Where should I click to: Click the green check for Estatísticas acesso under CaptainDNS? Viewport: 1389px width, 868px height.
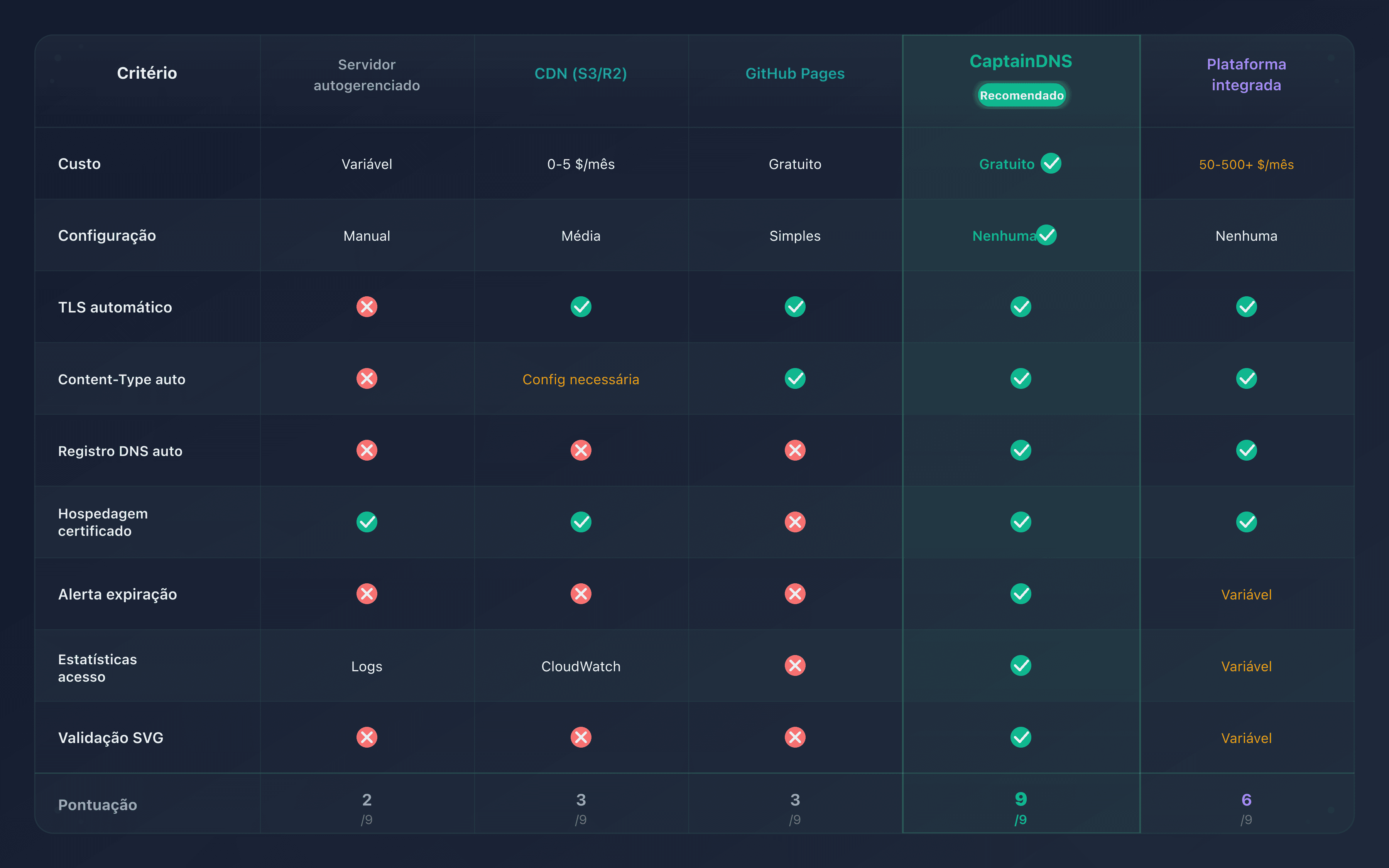1021,665
